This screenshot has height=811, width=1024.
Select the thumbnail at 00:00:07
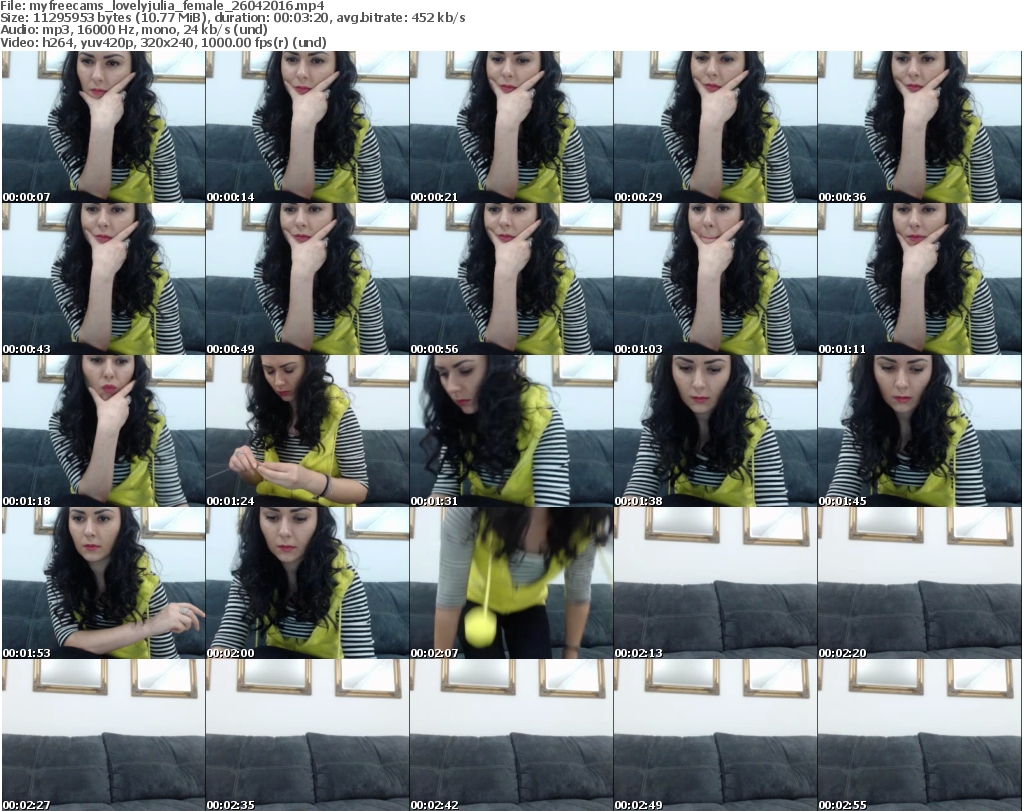[103, 127]
